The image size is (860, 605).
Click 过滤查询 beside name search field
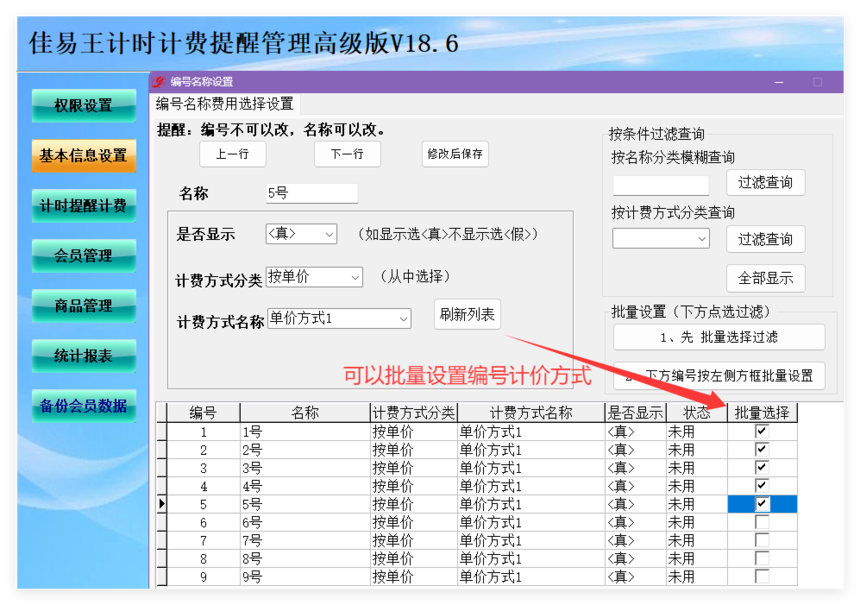766,182
